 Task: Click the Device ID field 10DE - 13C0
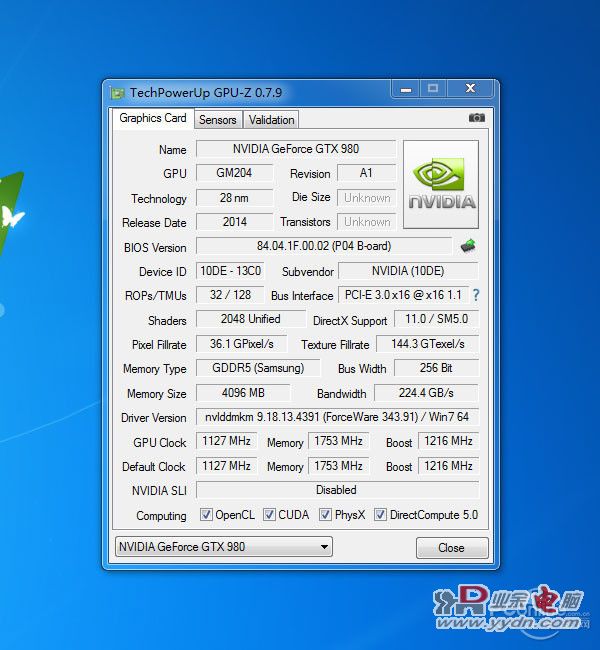[x=230, y=271]
